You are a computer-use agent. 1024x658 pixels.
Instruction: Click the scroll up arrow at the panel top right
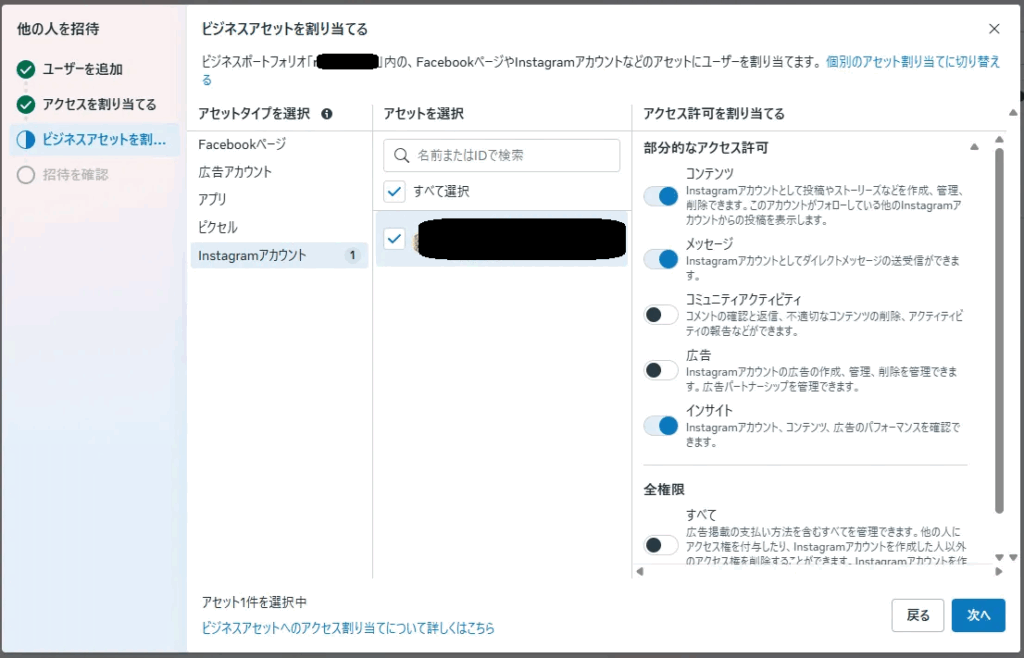pos(1012,113)
